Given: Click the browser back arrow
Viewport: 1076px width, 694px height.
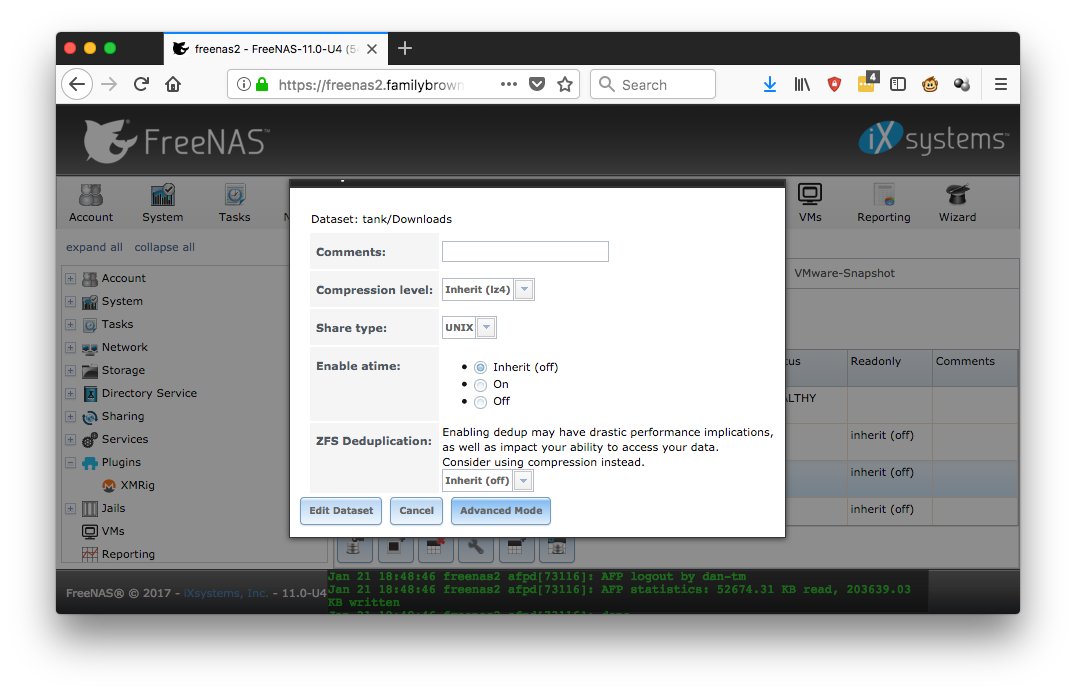Looking at the screenshot, I should (77, 84).
